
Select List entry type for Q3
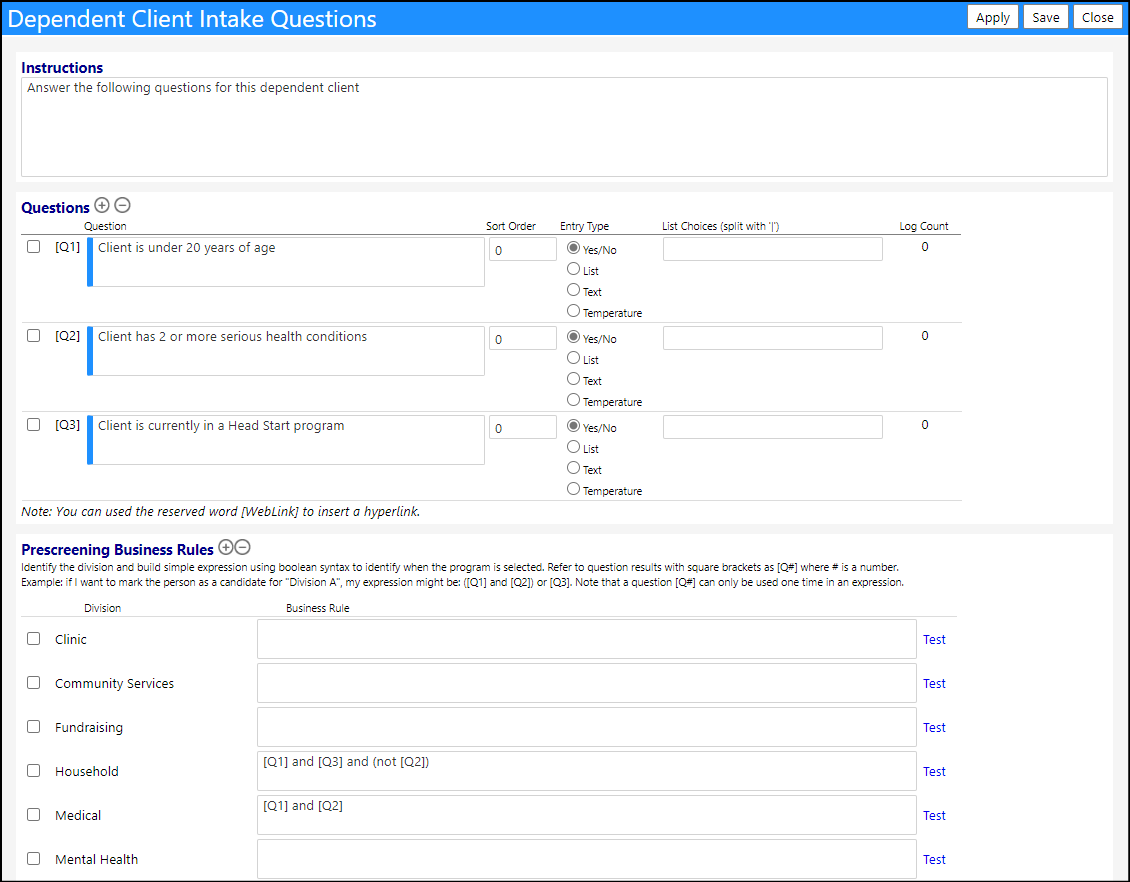tap(574, 447)
